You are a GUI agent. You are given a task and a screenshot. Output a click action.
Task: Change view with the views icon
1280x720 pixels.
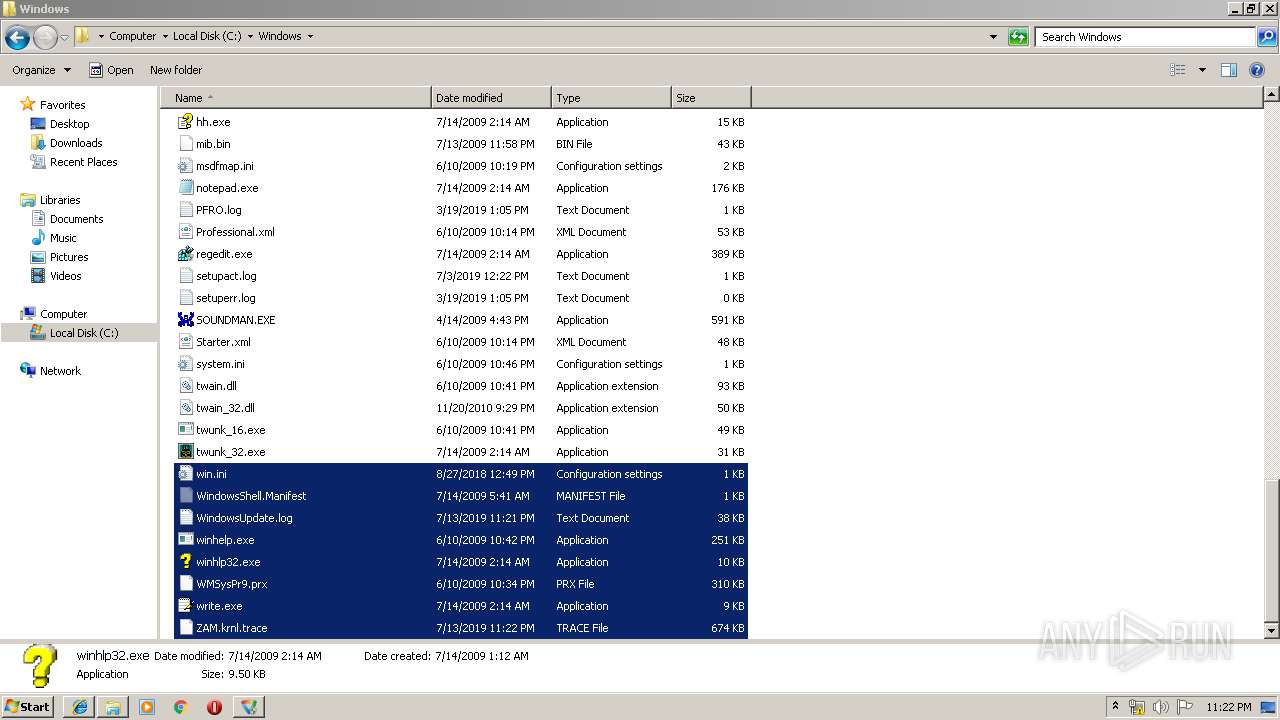click(1178, 70)
